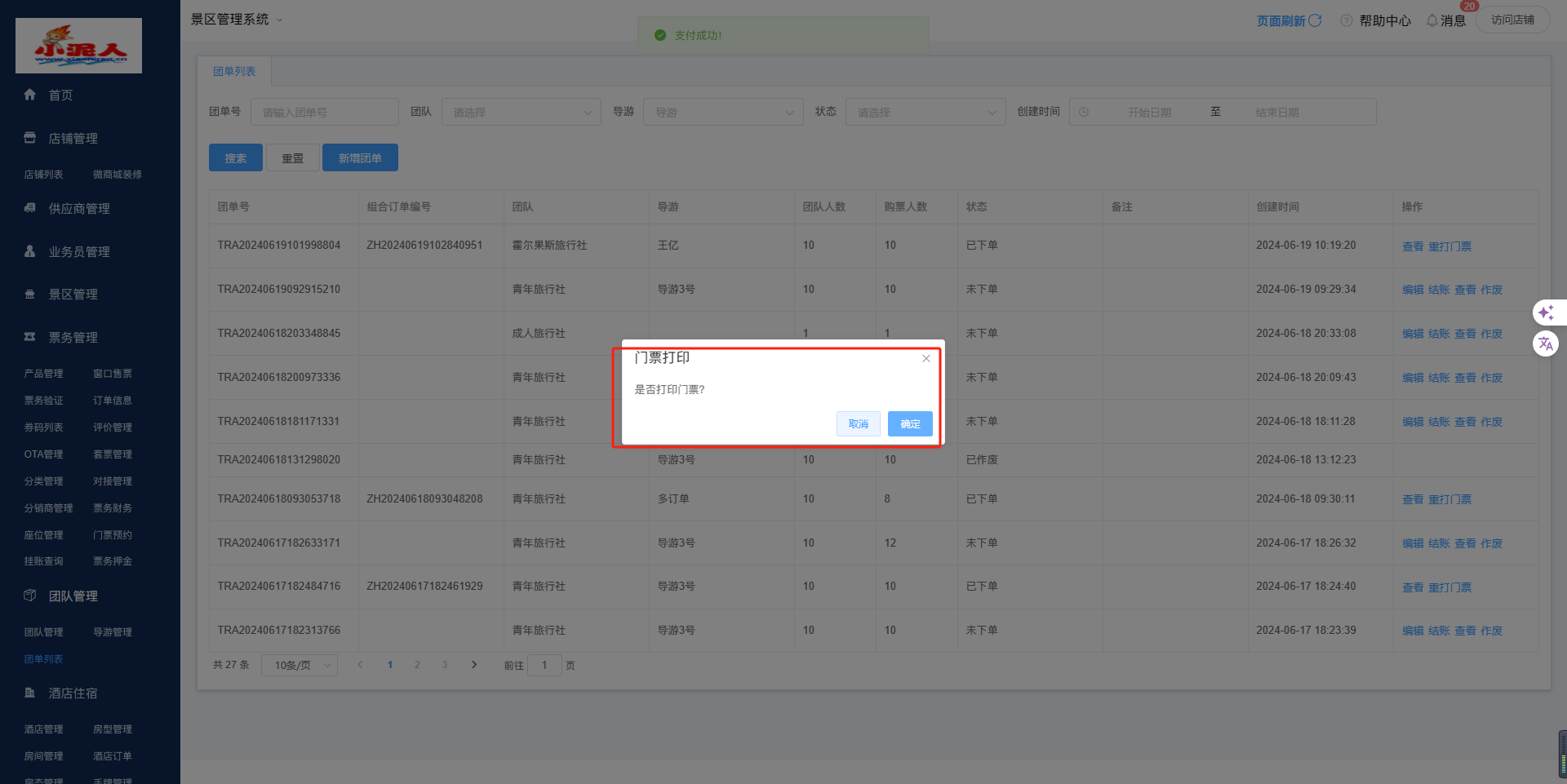1567x784 pixels.
Task: Open 窗口售票 in sidebar menu
Action: tap(113, 374)
